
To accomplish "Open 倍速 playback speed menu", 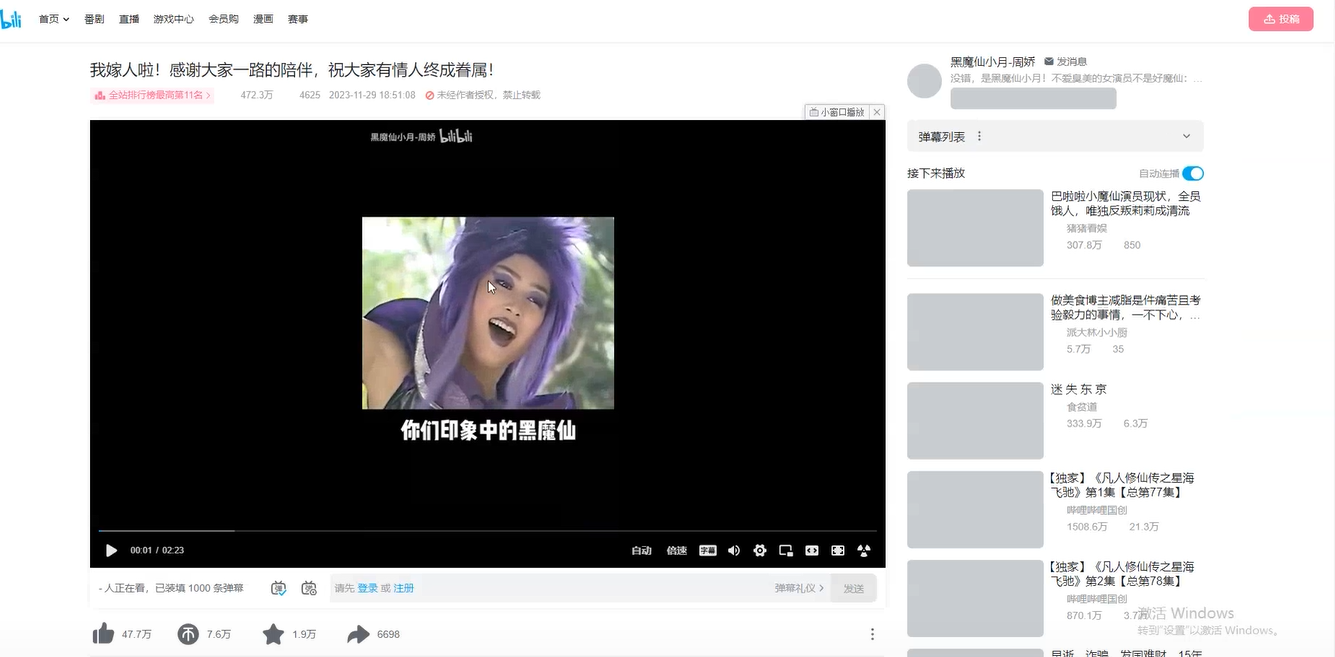I will click(677, 550).
